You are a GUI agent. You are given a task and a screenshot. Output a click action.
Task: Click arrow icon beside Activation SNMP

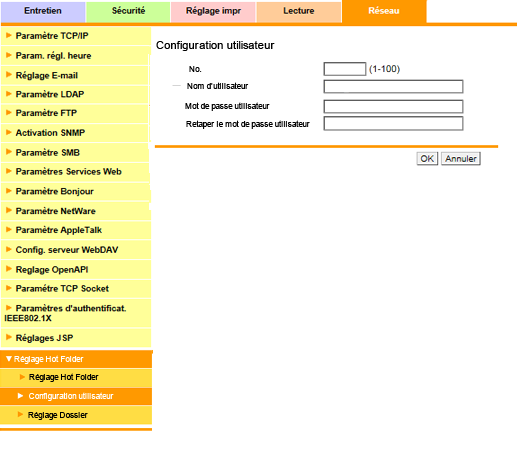[9, 132]
